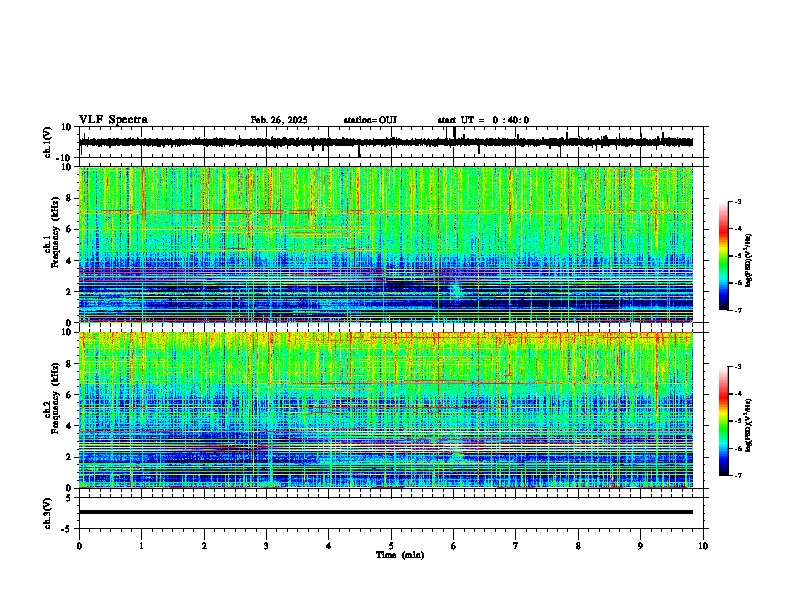
Task: Click the ch.1 spectrogram color scale bar
Action: [x=724, y=256]
